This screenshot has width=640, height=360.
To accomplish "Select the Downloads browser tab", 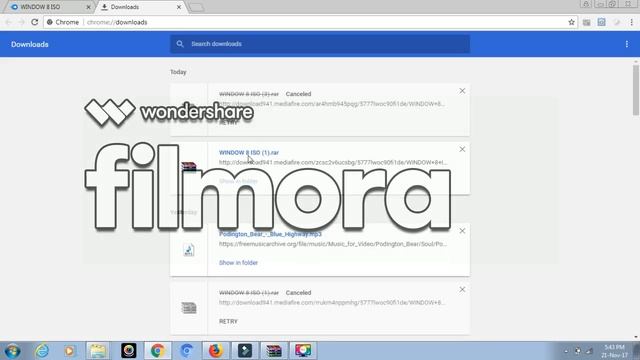I will (140, 7).
